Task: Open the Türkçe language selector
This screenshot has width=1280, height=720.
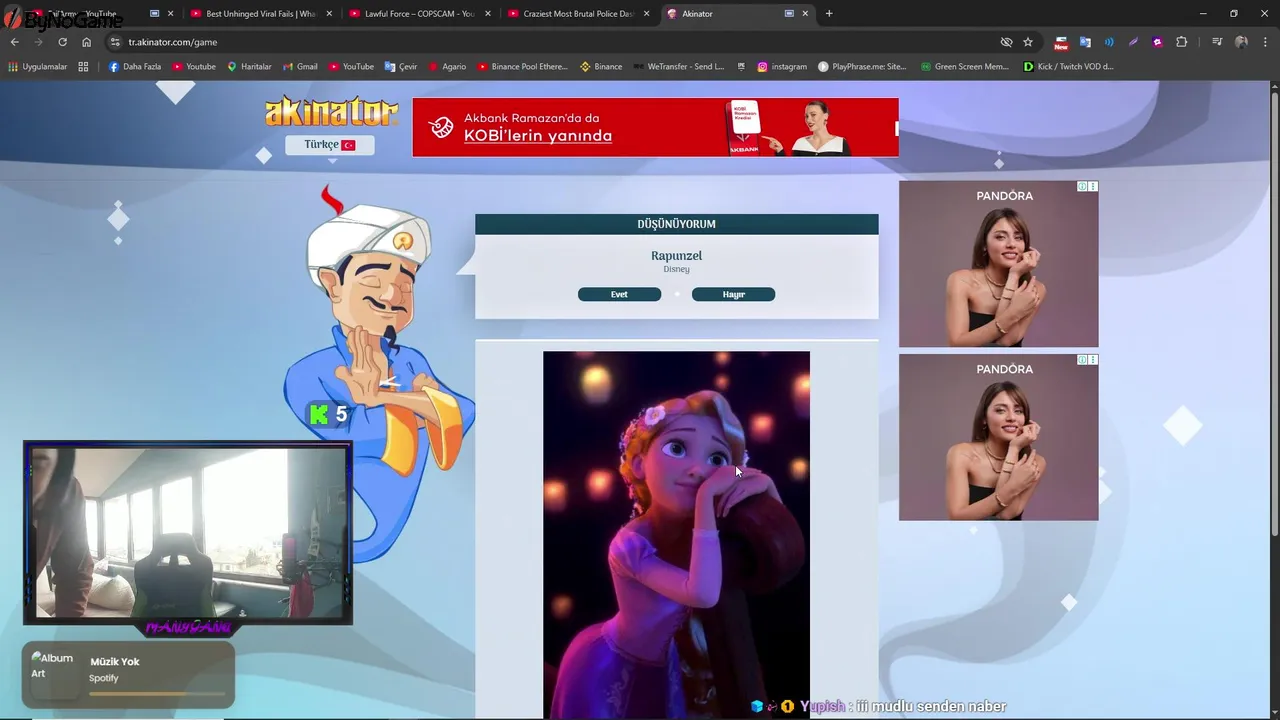Action: tap(330, 145)
